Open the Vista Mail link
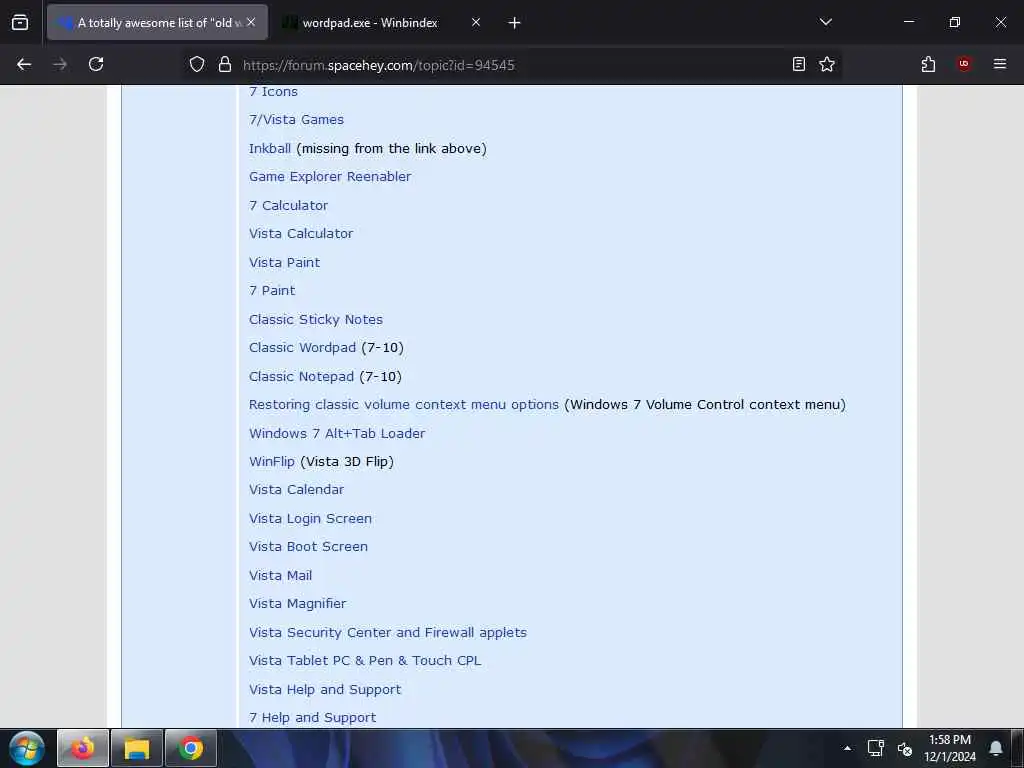1024x768 pixels. coord(280,575)
